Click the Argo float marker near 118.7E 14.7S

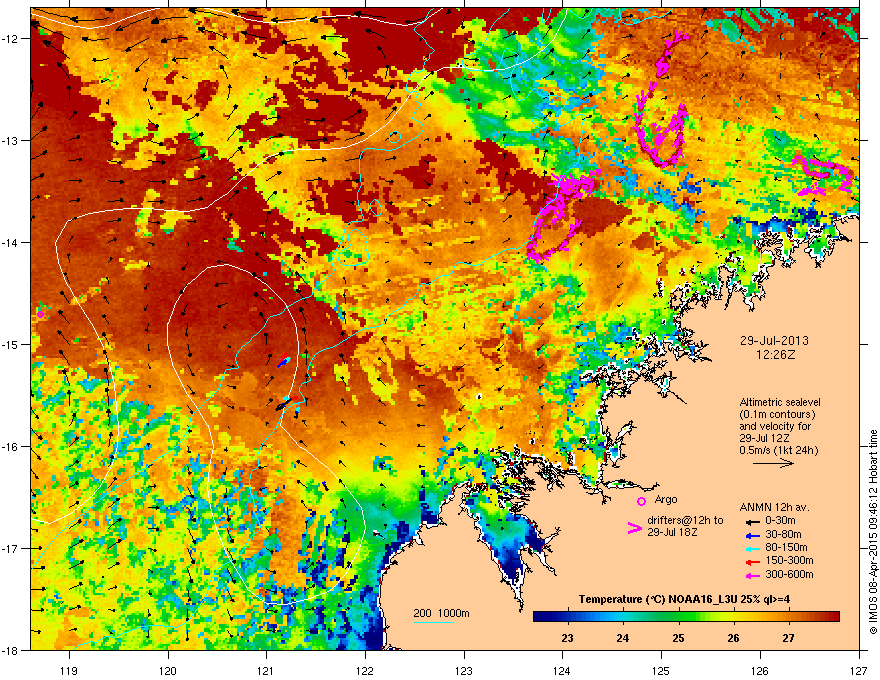click(x=40, y=314)
